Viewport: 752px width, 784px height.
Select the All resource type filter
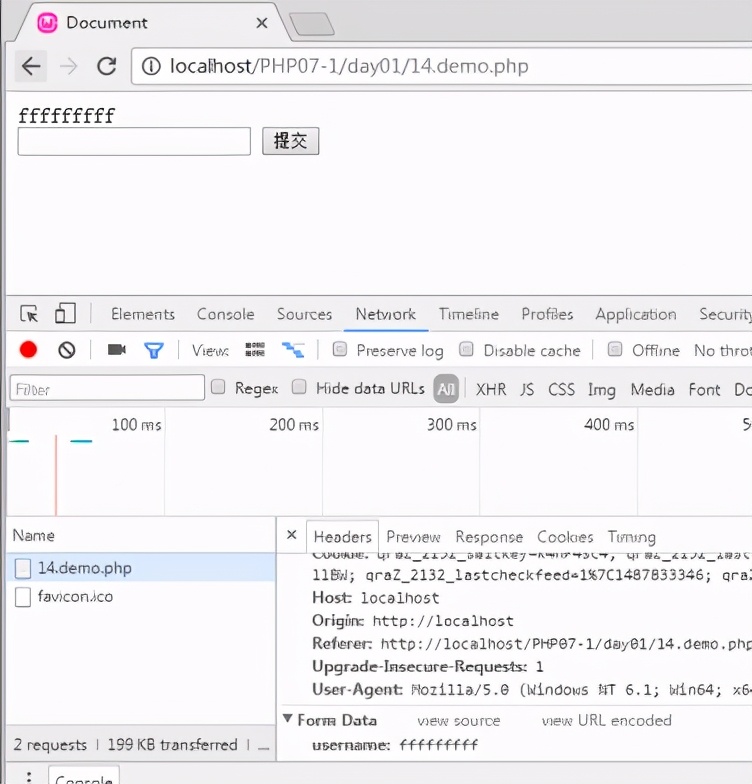446,388
